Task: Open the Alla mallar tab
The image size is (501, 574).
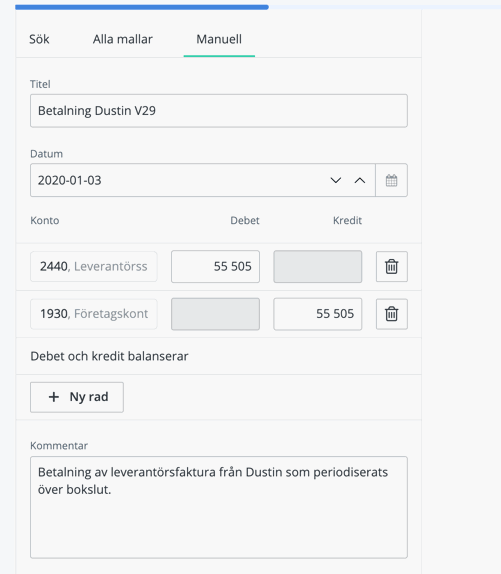Action: [x=123, y=39]
